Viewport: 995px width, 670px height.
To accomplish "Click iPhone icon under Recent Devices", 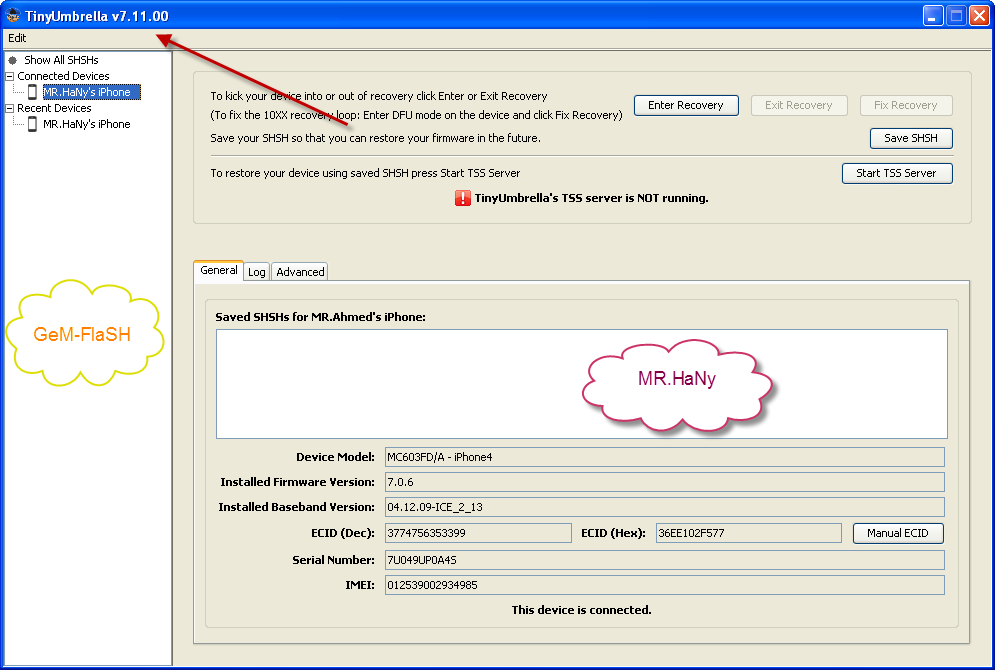I will pyautogui.click(x=33, y=124).
